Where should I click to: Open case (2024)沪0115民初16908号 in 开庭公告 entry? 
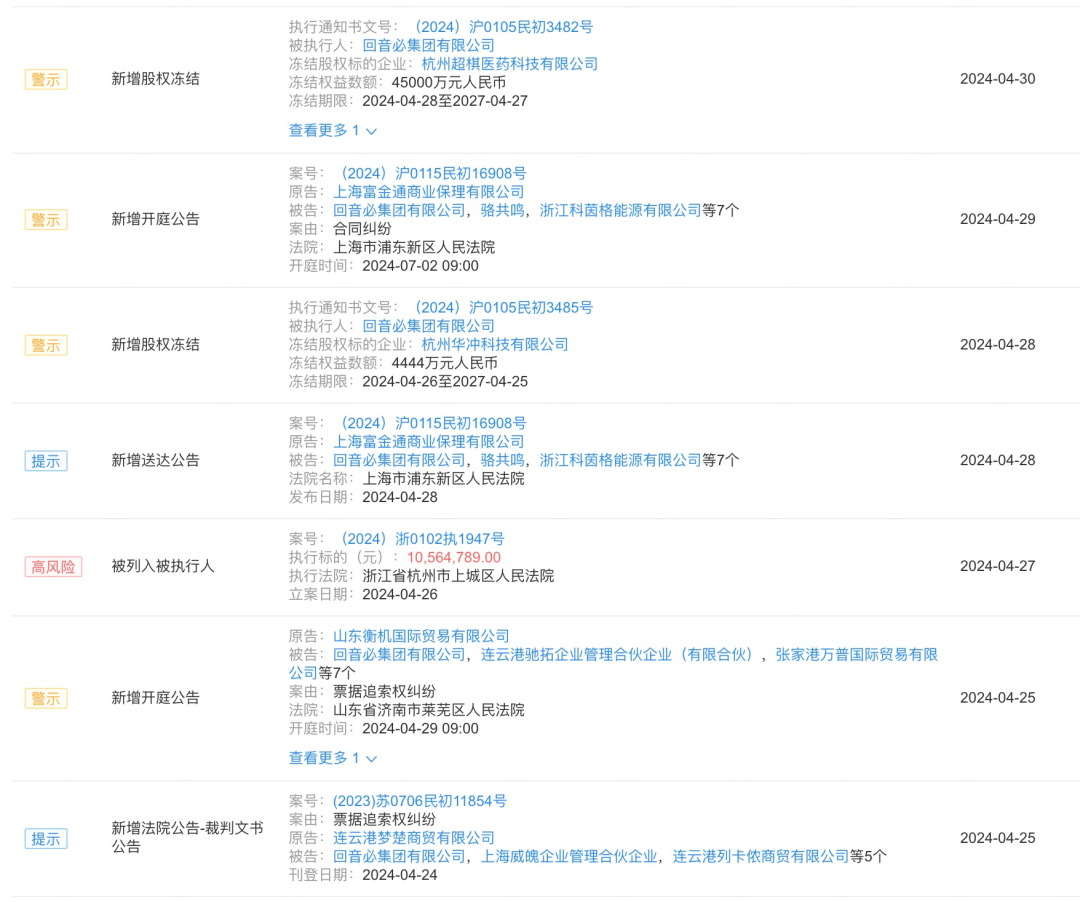(x=432, y=174)
